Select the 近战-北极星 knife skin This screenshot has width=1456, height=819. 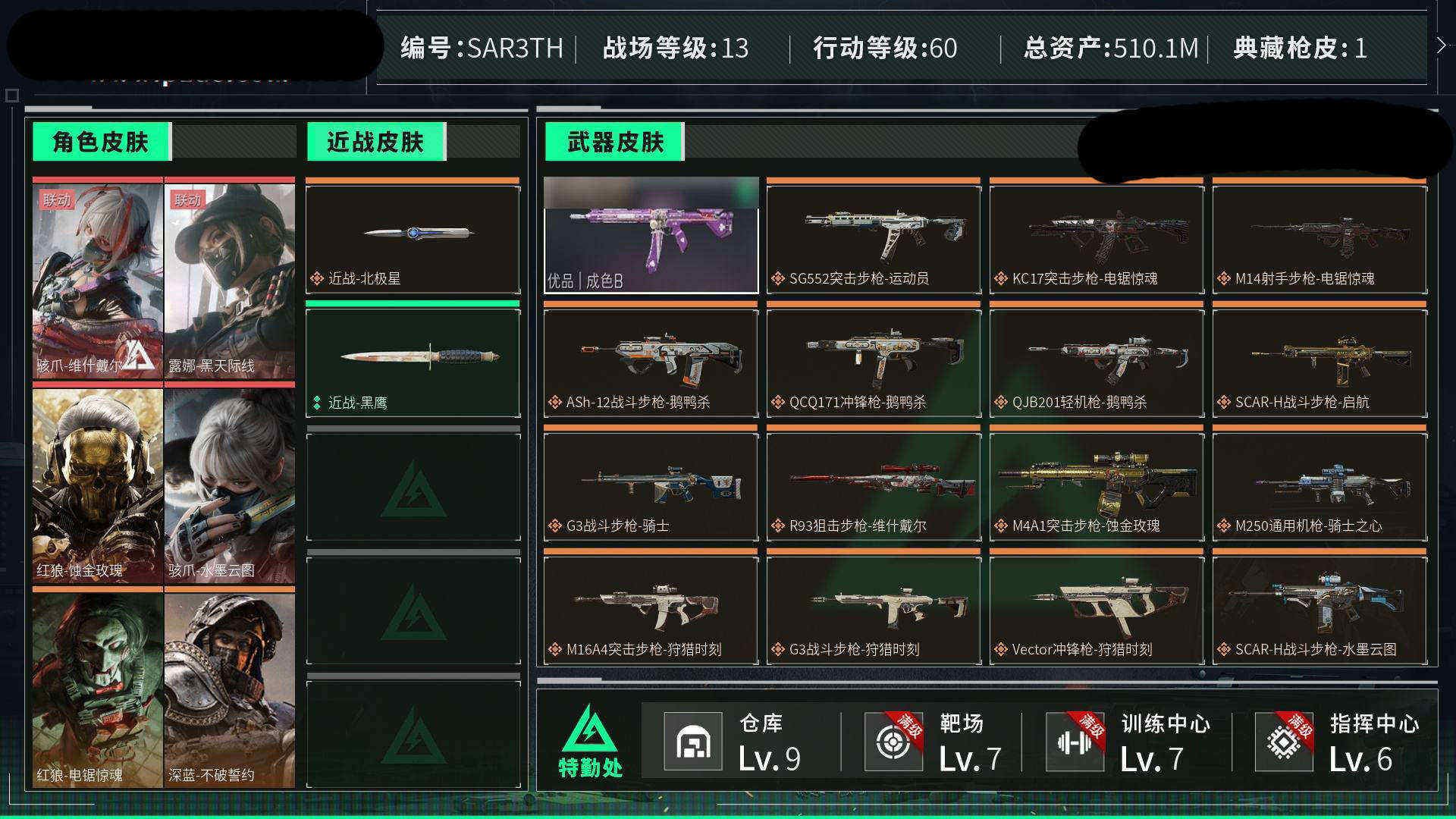click(413, 236)
